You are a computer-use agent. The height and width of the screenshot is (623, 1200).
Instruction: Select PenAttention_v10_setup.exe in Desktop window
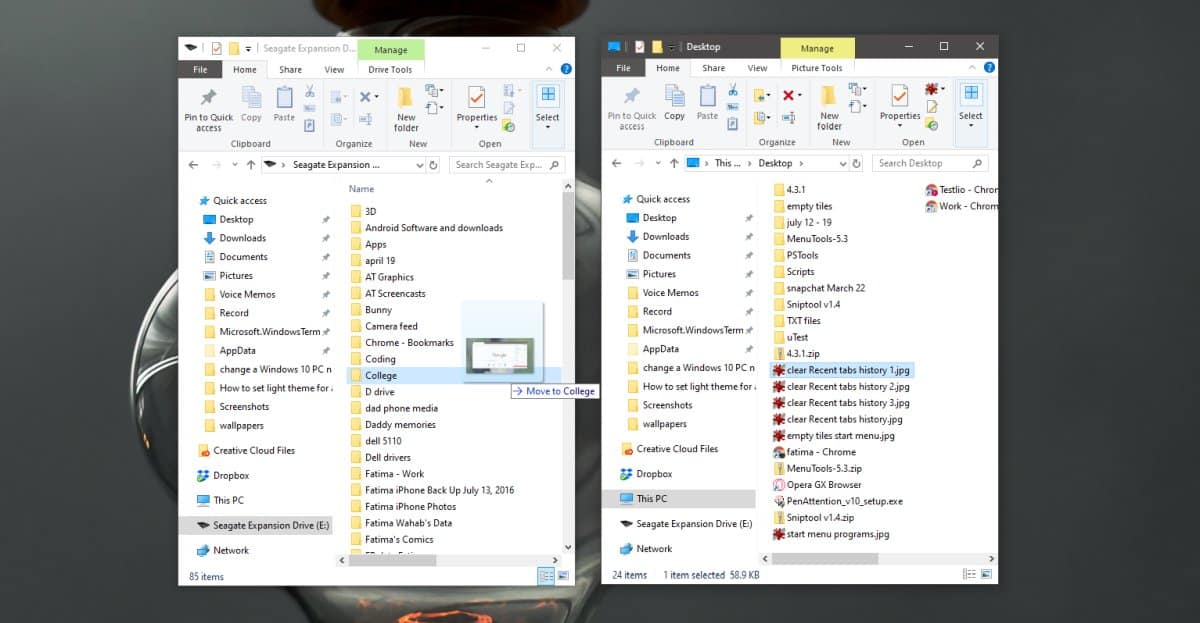[x=844, y=501]
